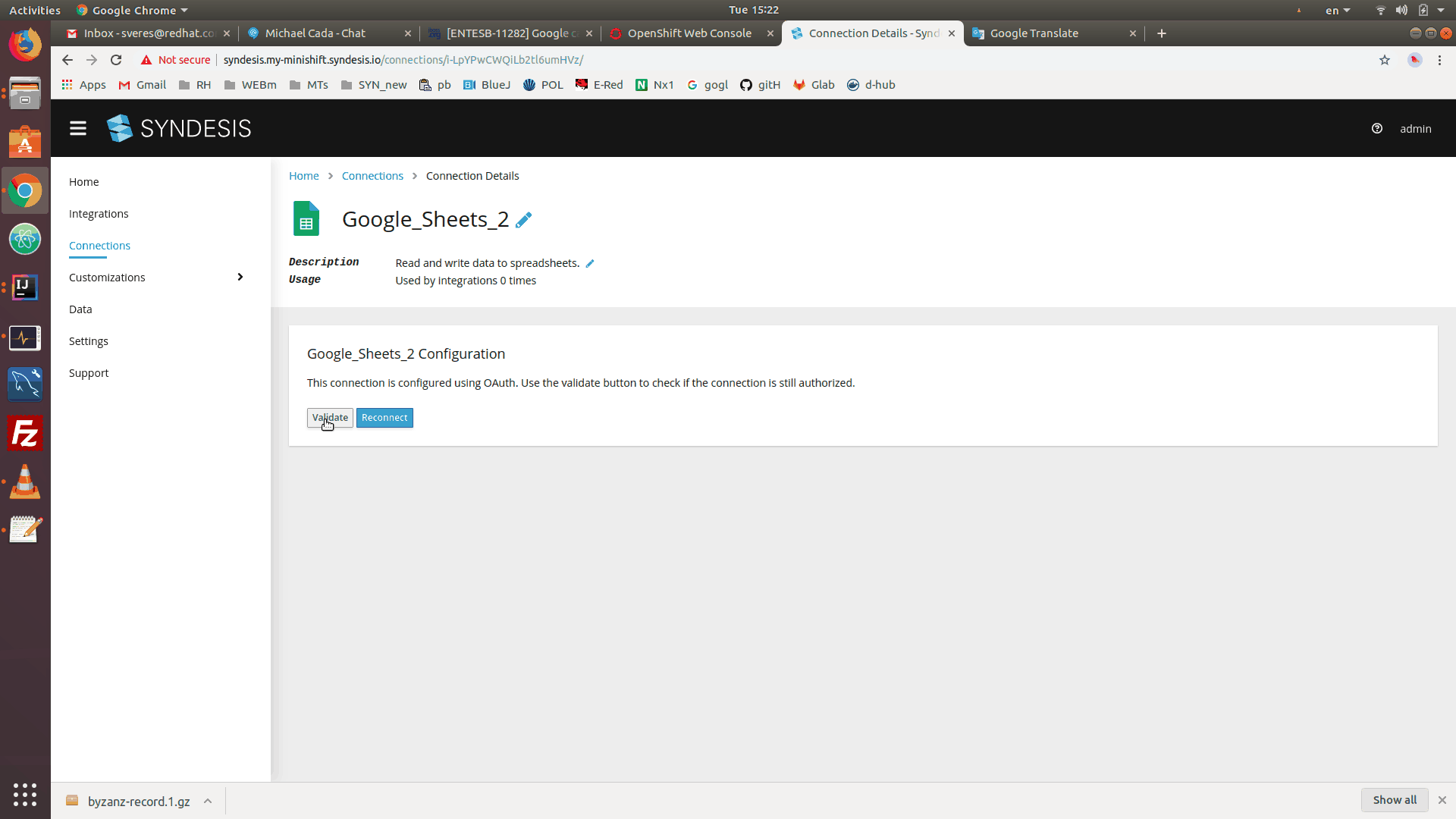
Task: Edit the Google_Sheets_2 connection name pencil
Action: (x=523, y=220)
